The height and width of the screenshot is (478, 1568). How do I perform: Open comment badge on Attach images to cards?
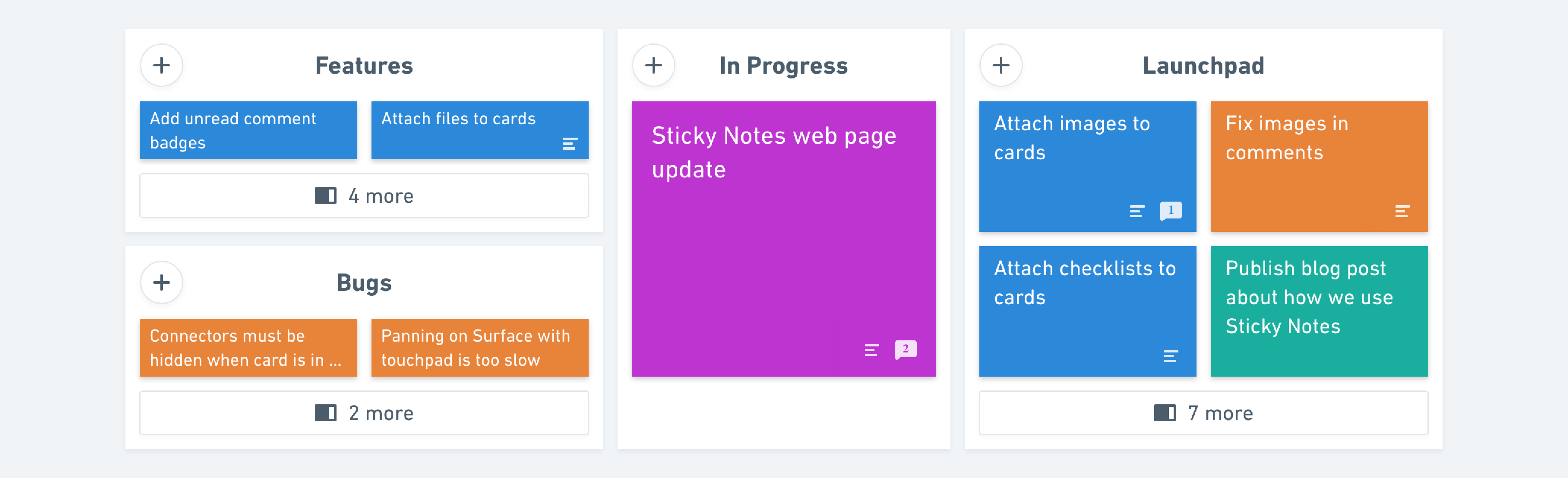(x=1171, y=211)
